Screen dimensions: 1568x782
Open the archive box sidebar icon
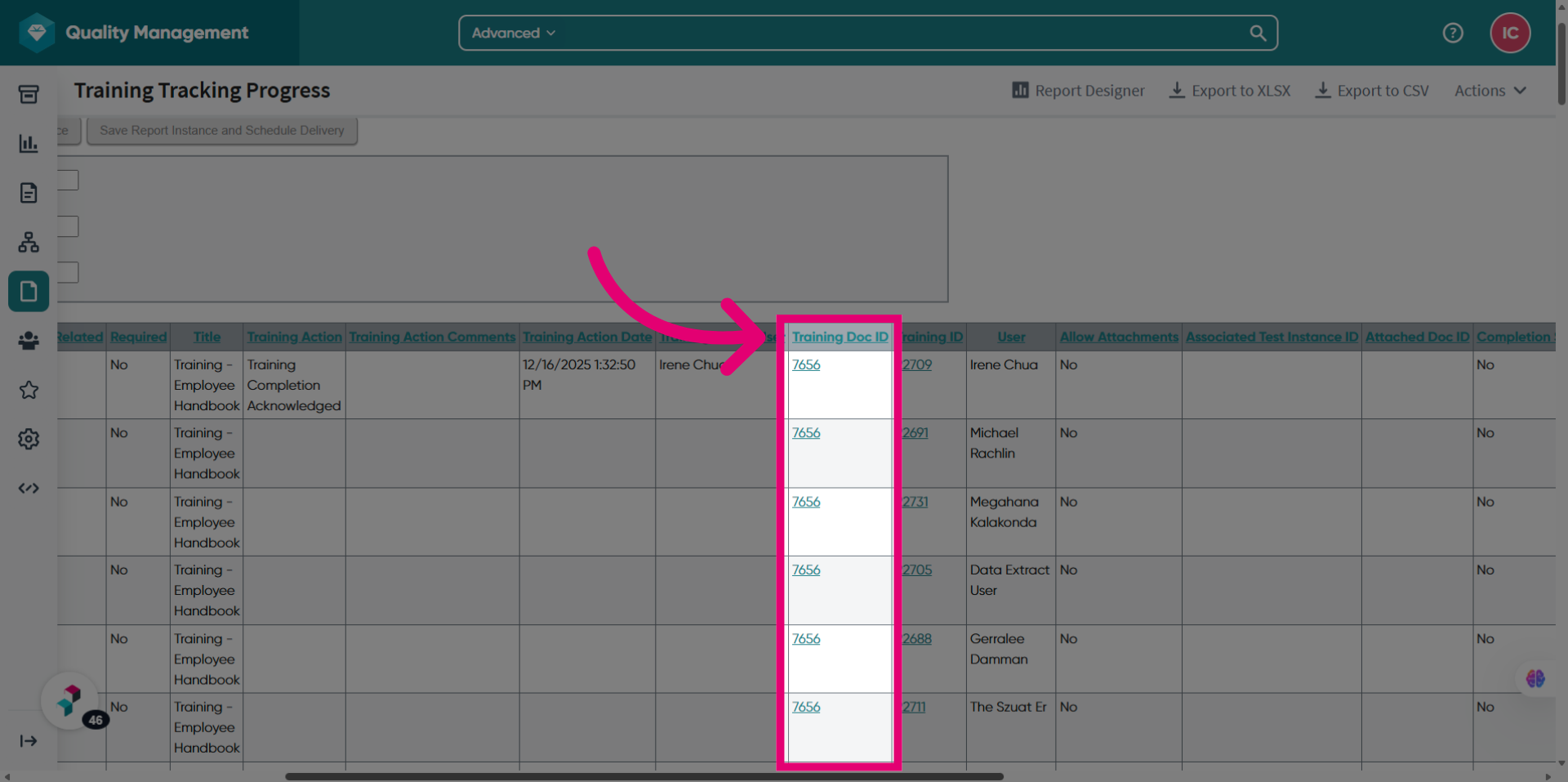tap(29, 94)
